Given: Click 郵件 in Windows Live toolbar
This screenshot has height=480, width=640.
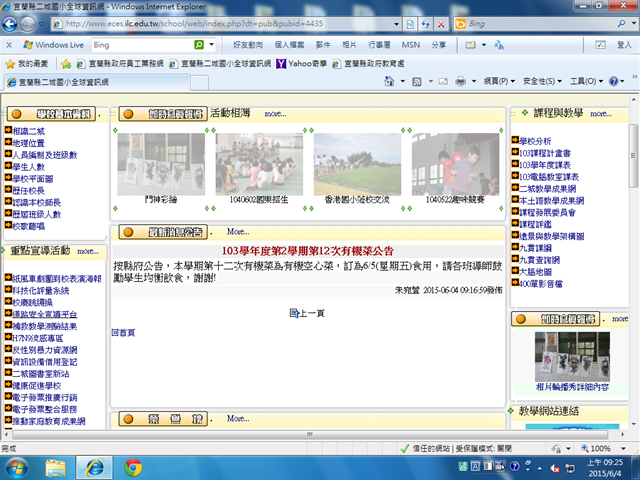Looking at the screenshot, I should pyautogui.click(x=323, y=45).
